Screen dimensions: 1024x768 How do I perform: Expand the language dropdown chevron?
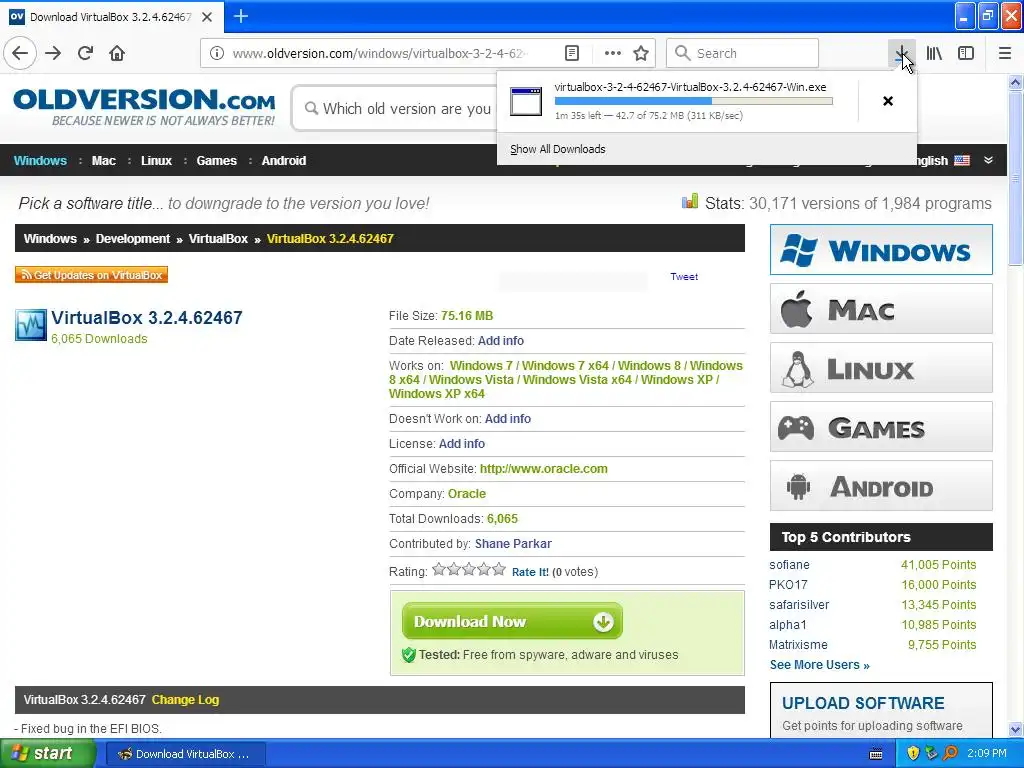[988, 160]
